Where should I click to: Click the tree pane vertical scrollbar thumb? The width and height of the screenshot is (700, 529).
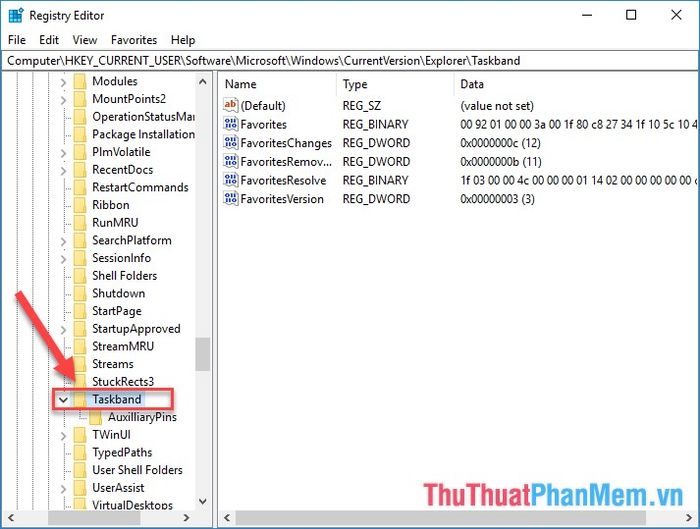tap(203, 354)
